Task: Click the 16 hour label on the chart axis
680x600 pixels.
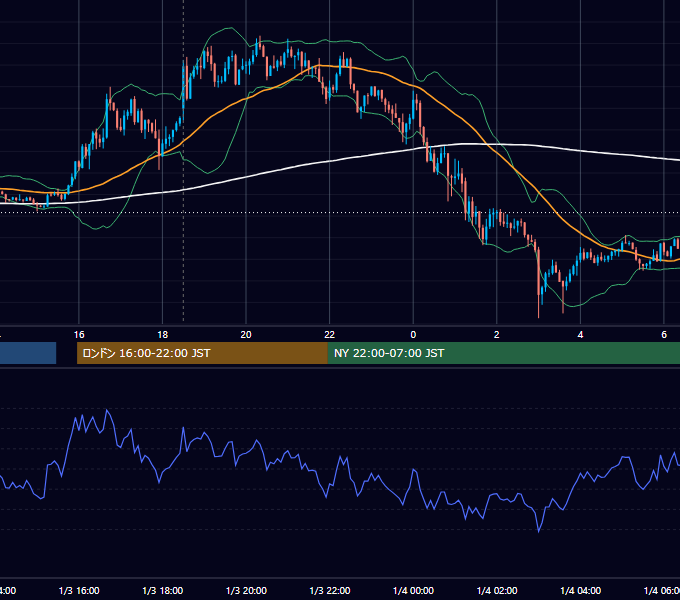Action: click(x=79, y=335)
